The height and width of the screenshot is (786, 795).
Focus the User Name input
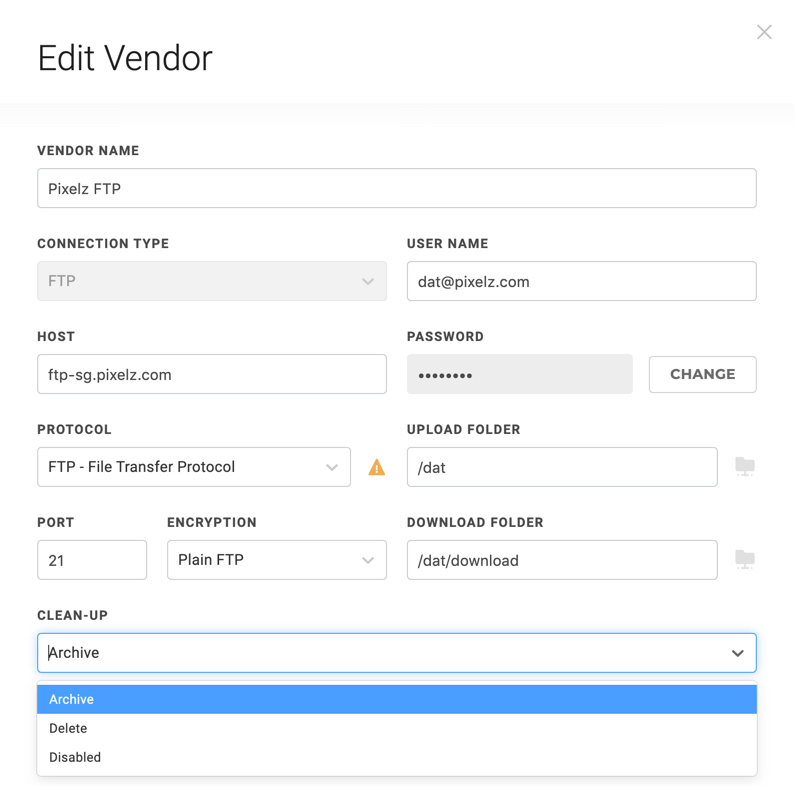(581, 281)
